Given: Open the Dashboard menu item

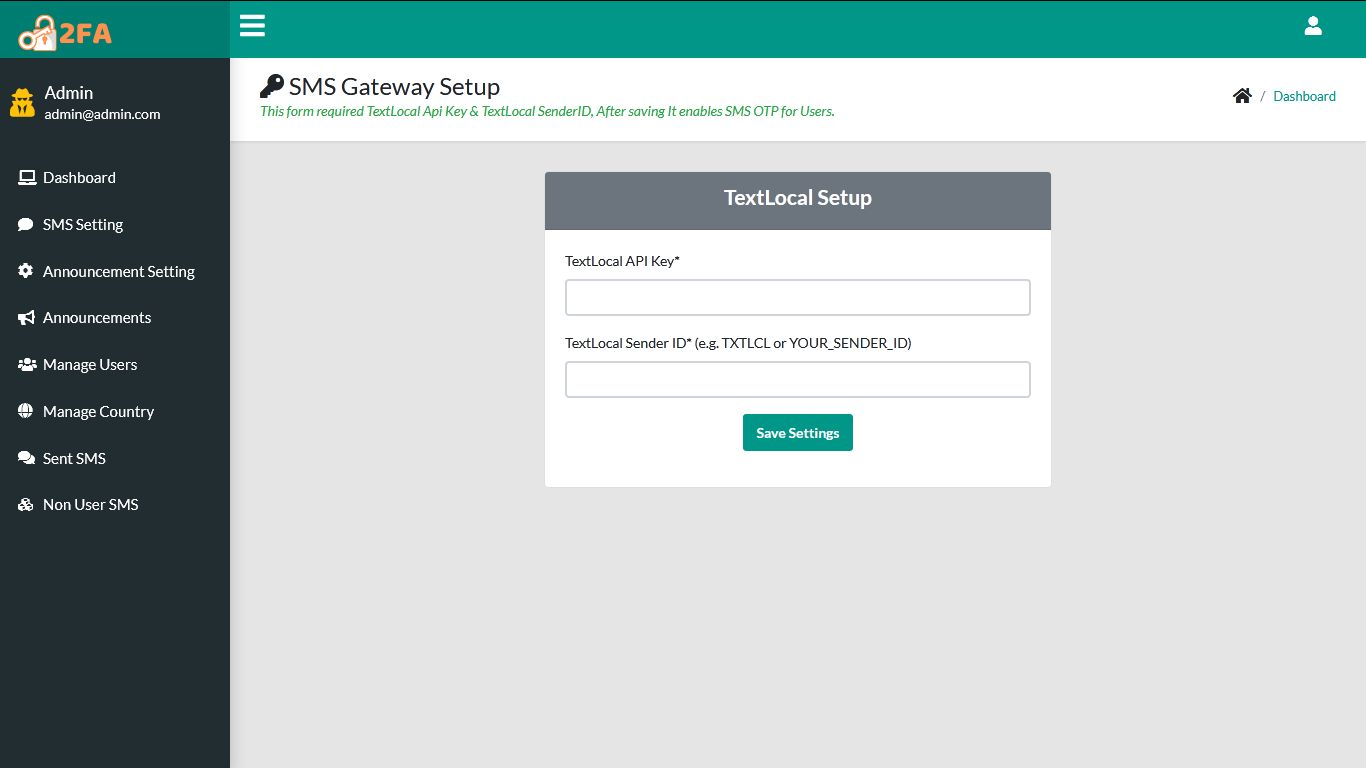Looking at the screenshot, I should point(80,177).
